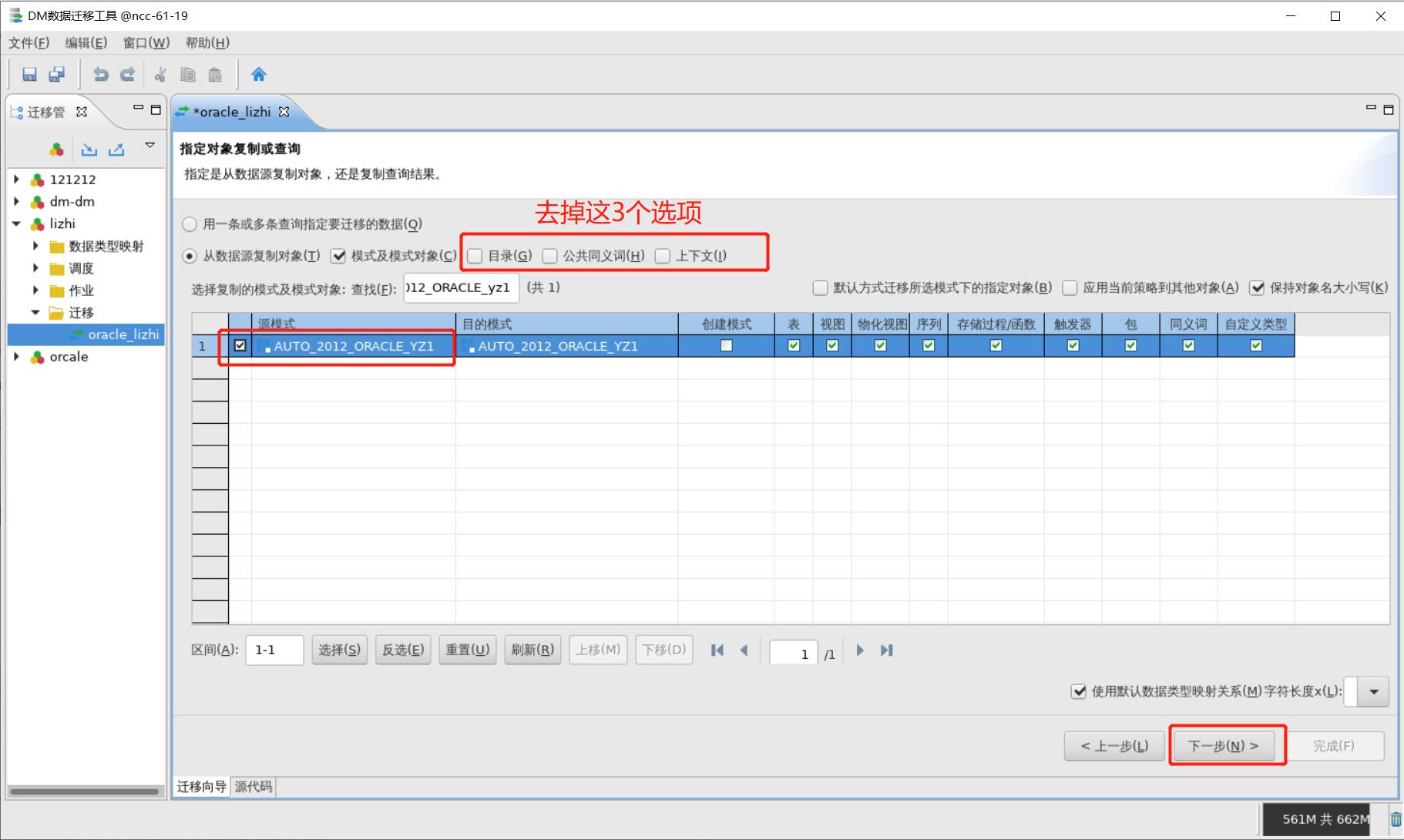Minimize the editor area

click(1371, 109)
